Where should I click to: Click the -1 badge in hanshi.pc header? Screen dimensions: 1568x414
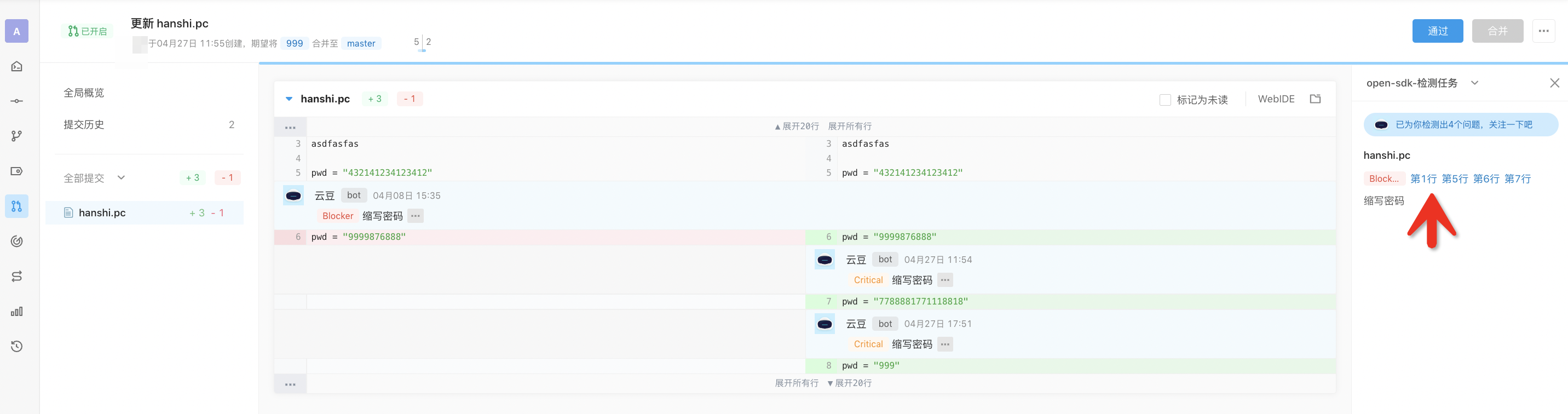coord(410,99)
